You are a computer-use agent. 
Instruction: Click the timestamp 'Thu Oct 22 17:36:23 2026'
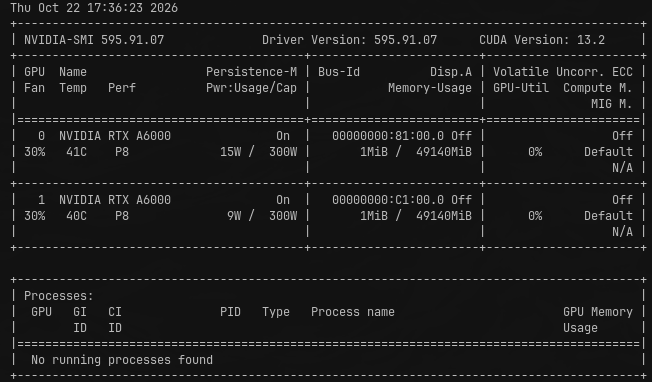[x=94, y=8]
